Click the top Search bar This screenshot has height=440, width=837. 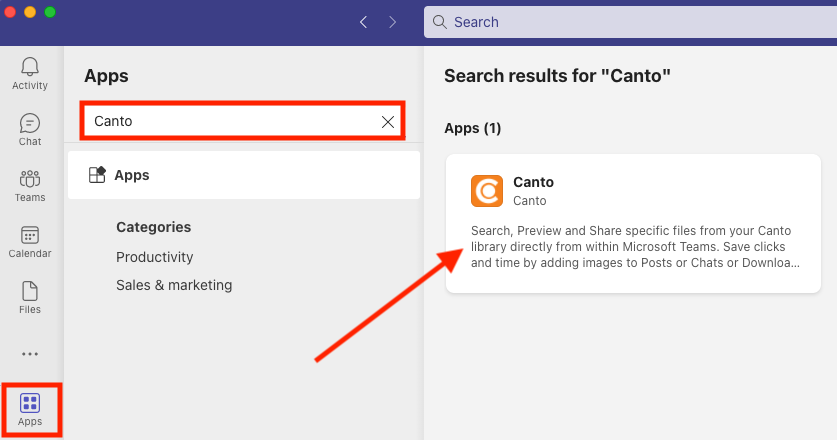pos(630,22)
